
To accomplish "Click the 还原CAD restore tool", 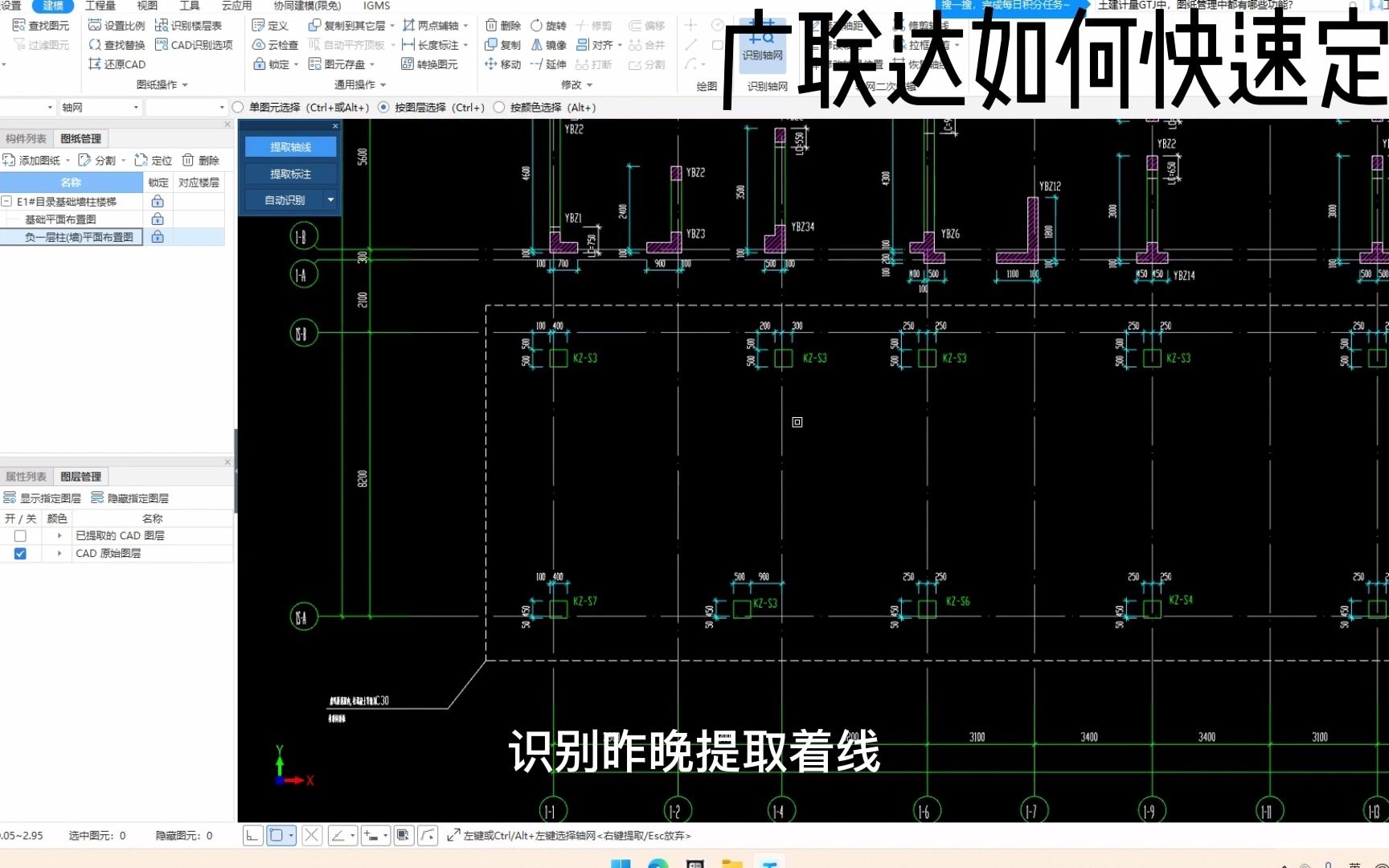I will coord(117,64).
